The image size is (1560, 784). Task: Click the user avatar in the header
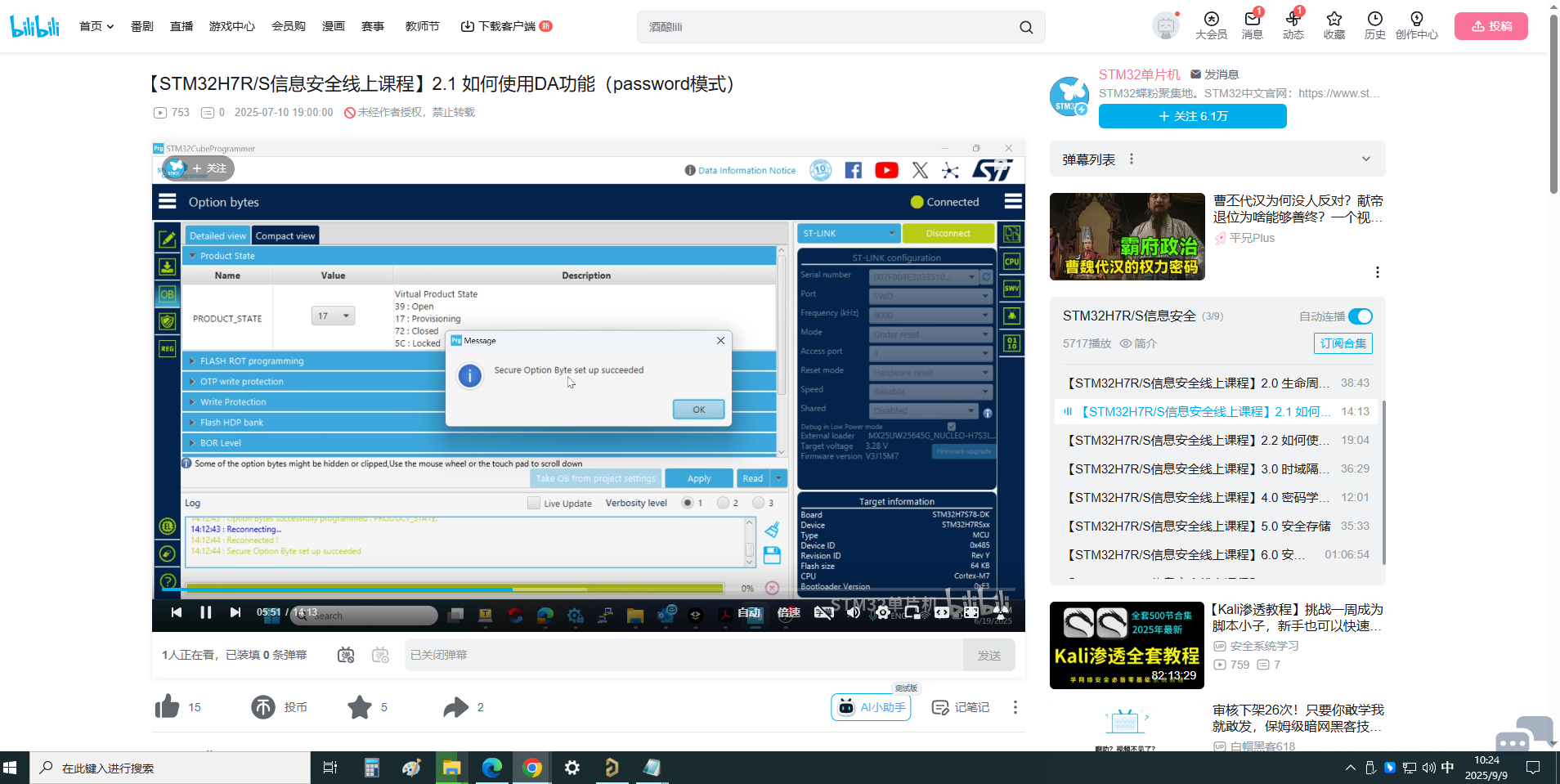pos(1165,26)
